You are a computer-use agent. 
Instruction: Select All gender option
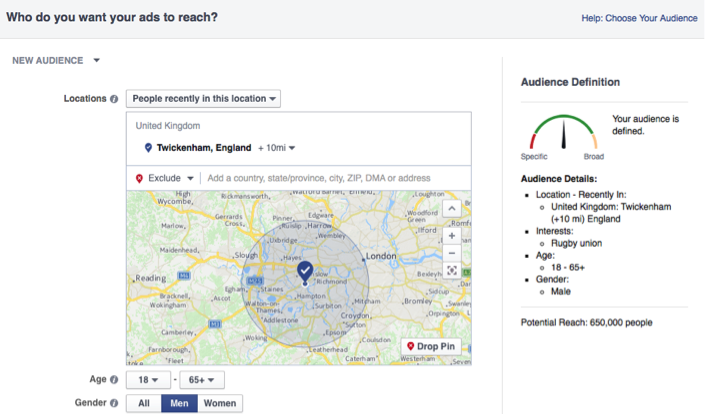click(144, 403)
